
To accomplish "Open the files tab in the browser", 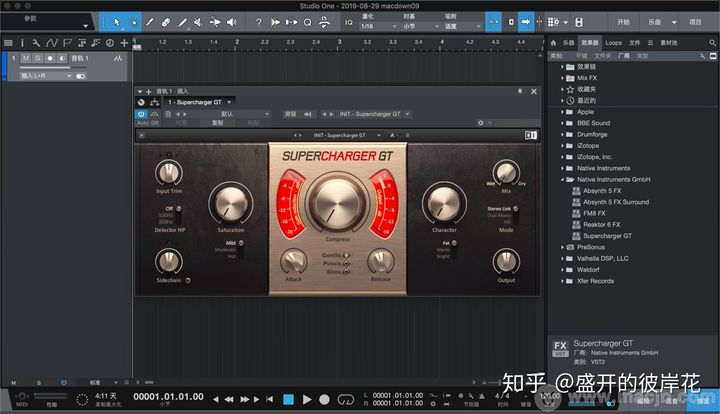I will coord(634,43).
